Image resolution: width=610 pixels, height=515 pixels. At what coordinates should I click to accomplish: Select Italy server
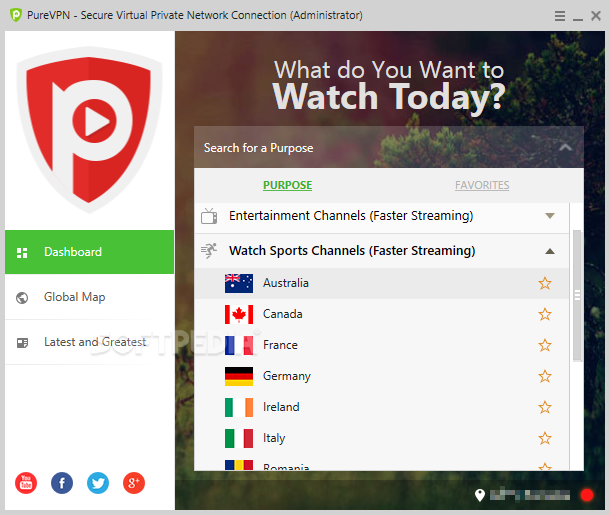(382, 438)
